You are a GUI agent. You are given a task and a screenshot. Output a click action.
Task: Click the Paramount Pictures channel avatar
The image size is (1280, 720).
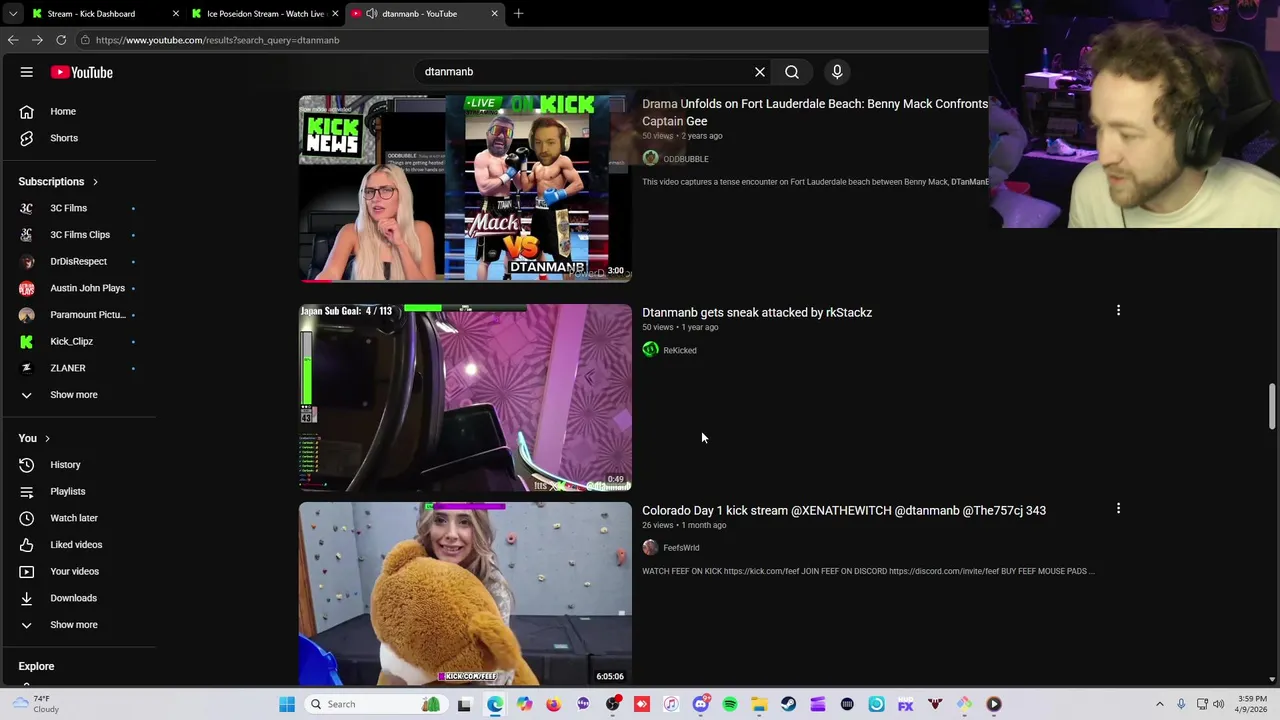(27, 315)
